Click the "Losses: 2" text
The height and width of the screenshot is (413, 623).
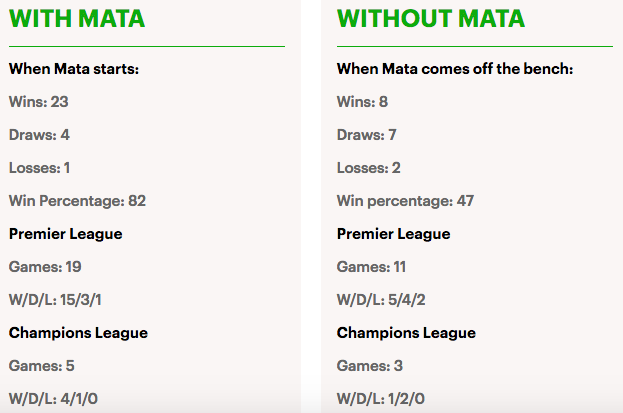tap(369, 168)
